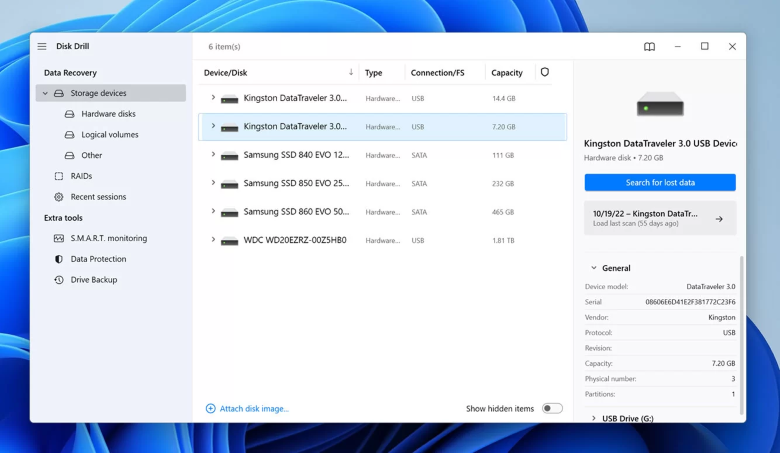This screenshot has height=453, width=780.
Task: Collapse the General details section
Action: (594, 268)
